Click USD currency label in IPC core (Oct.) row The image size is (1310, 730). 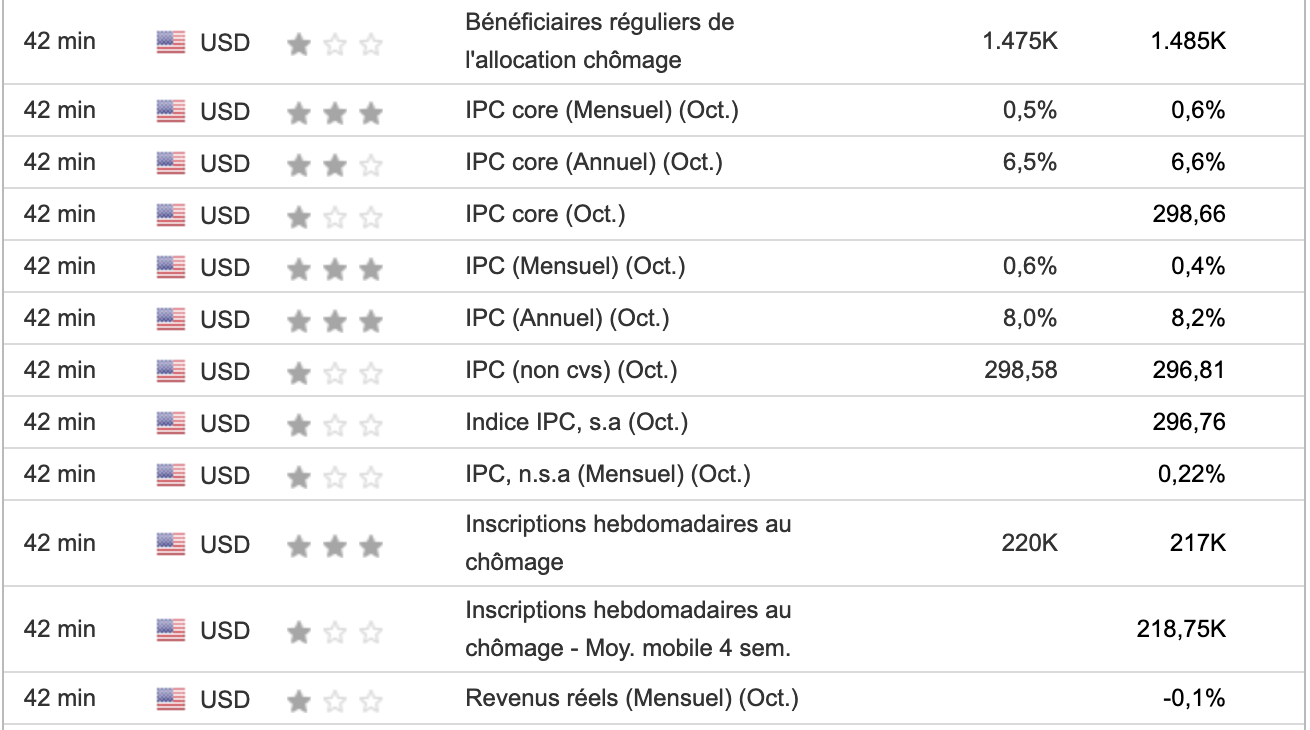click(225, 215)
